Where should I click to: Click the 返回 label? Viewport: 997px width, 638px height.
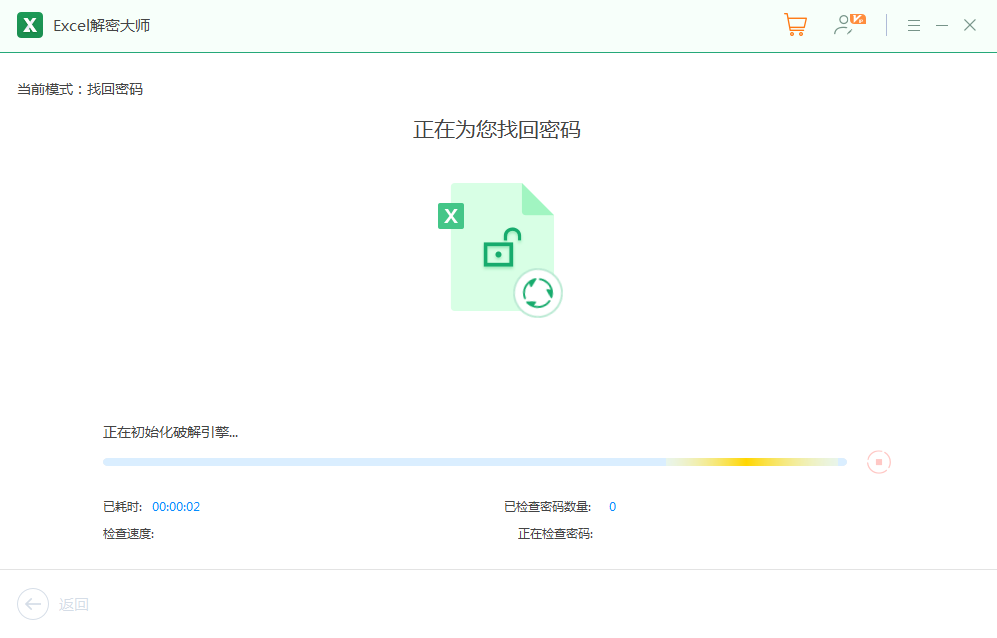(74, 604)
